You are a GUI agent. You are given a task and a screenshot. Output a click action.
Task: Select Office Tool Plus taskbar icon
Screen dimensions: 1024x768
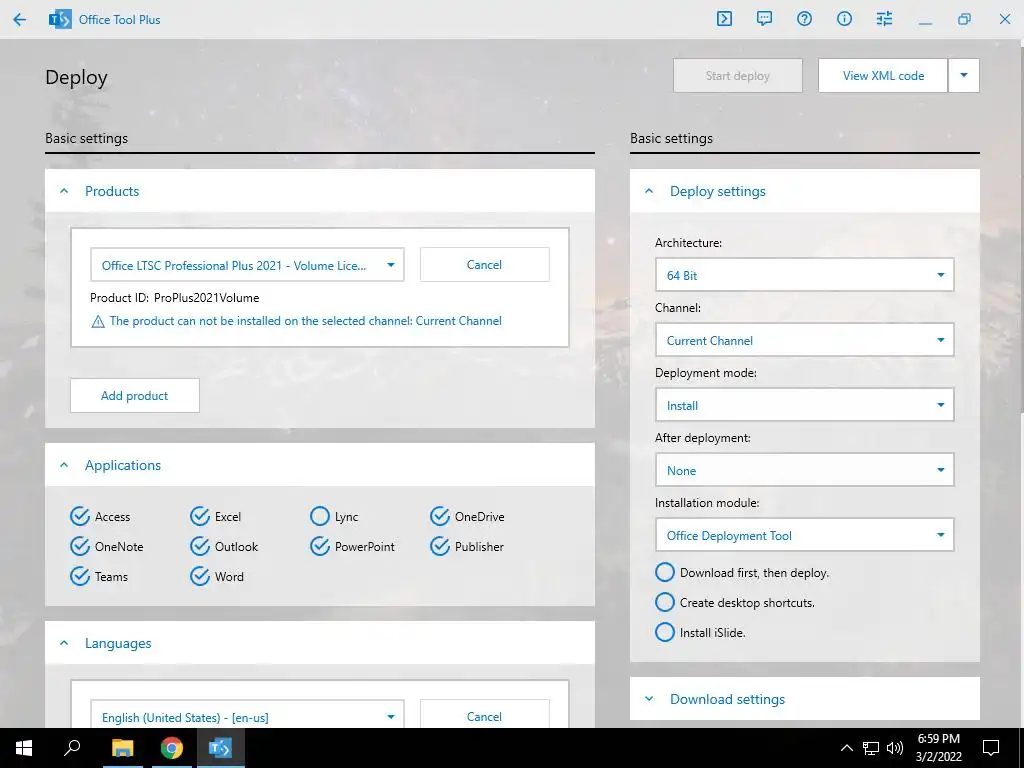click(x=220, y=748)
